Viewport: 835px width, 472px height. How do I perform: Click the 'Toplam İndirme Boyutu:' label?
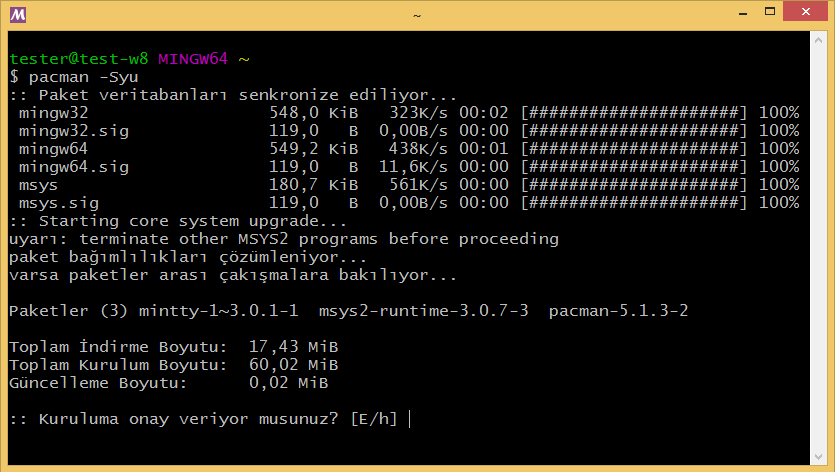[x=118, y=347]
